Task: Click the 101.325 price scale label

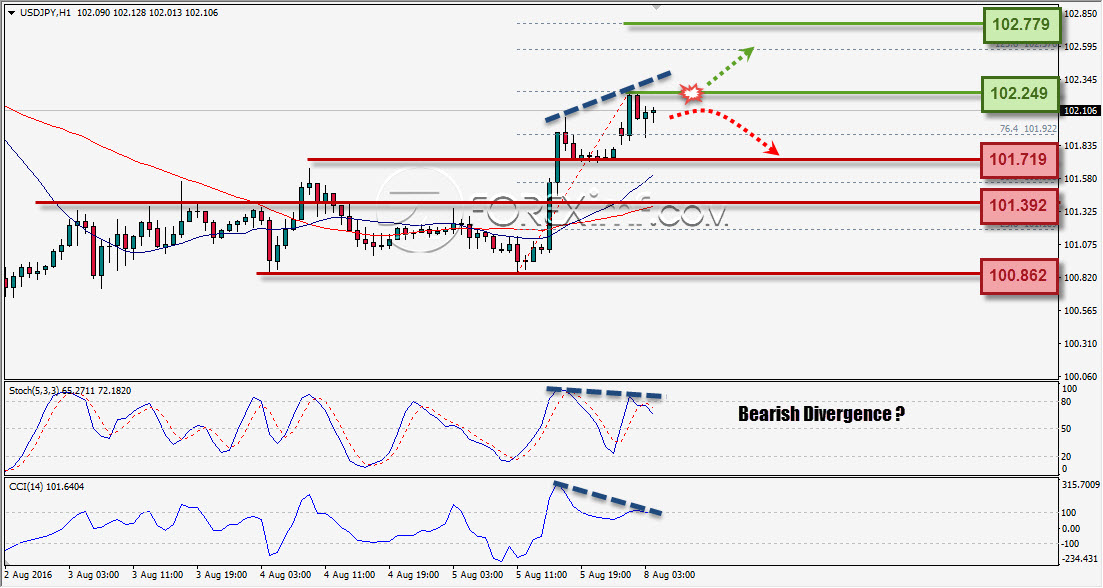Action: 1081,211
